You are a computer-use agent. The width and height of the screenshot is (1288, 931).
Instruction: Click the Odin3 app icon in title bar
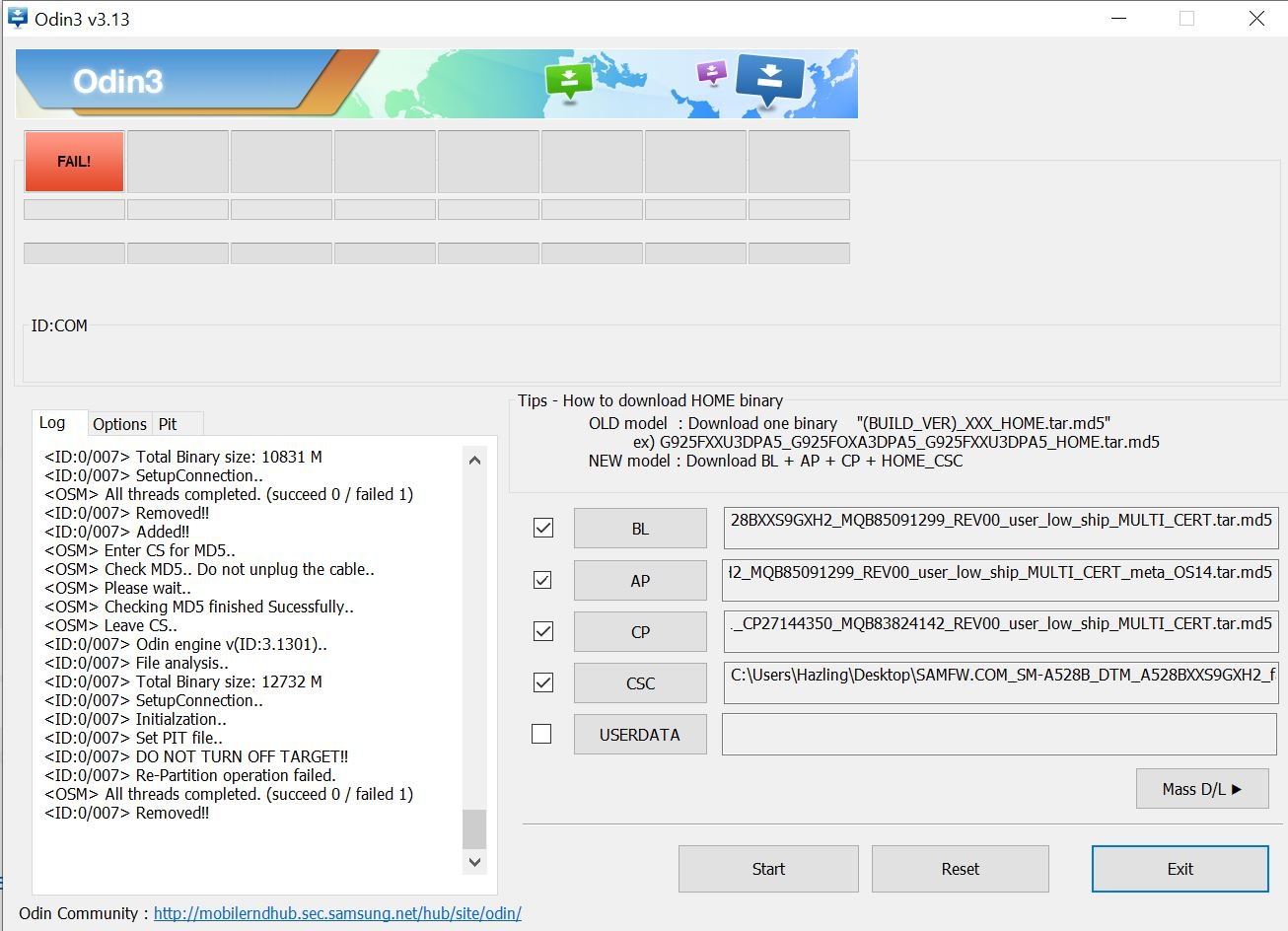point(17,18)
